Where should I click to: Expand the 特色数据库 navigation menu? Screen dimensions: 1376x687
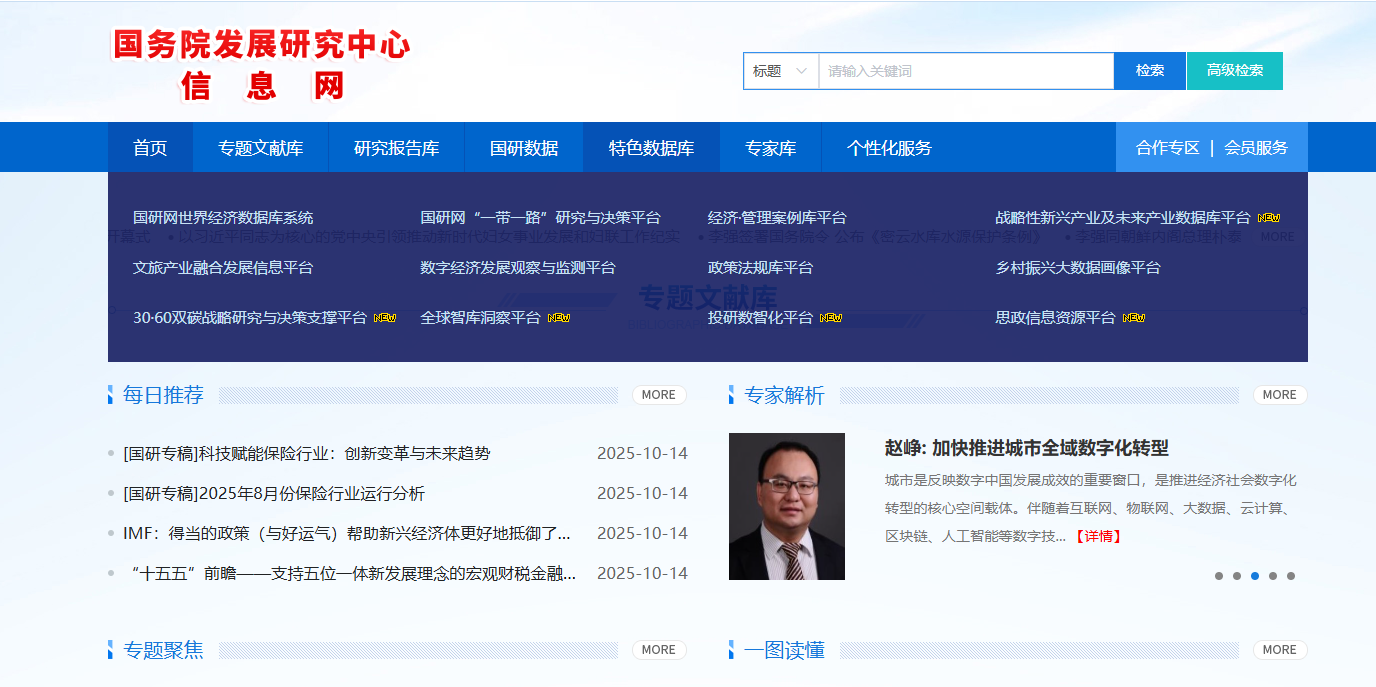click(651, 148)
